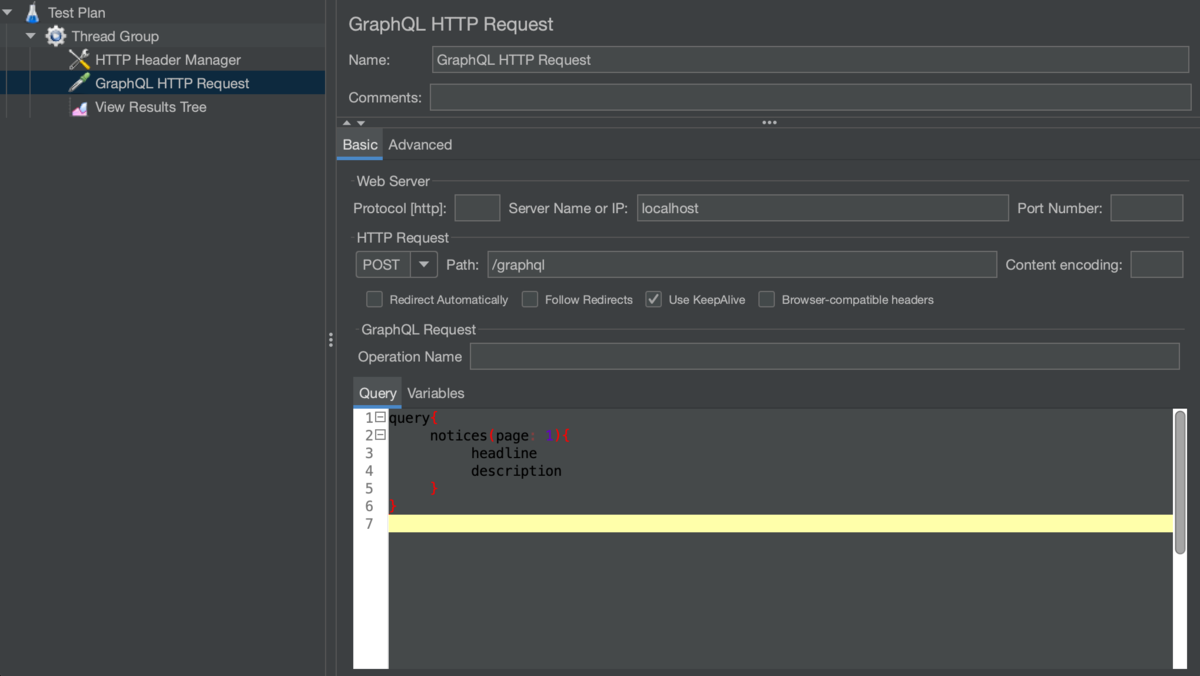Open the Variables tab
This screenshot has height=676, width=1200.
pos(436,393)
